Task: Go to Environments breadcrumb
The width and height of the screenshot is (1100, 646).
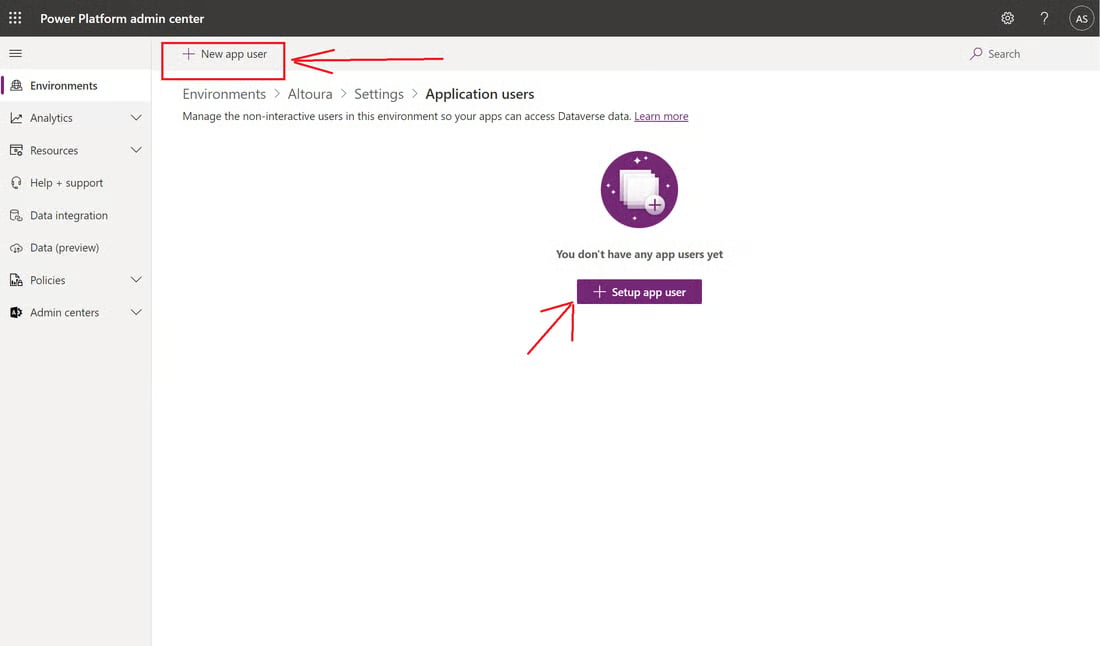Action: (224, 94)
